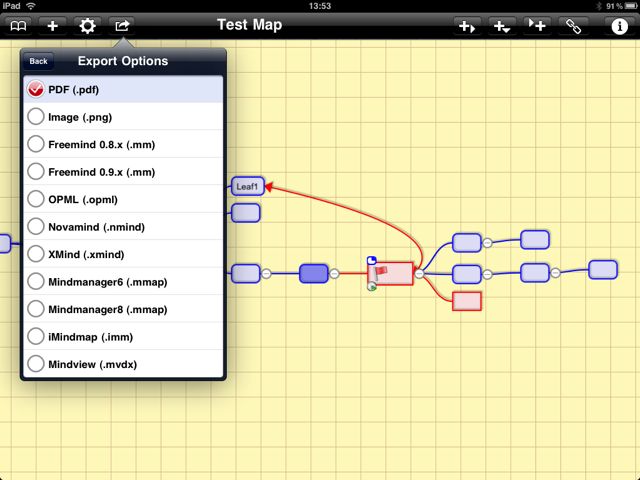The height and width of the screenshot is (480, 640).
Task: Choose Freemind 0.9.x (.mm) option
Action: pyautogui.click(x=123, y=171)
